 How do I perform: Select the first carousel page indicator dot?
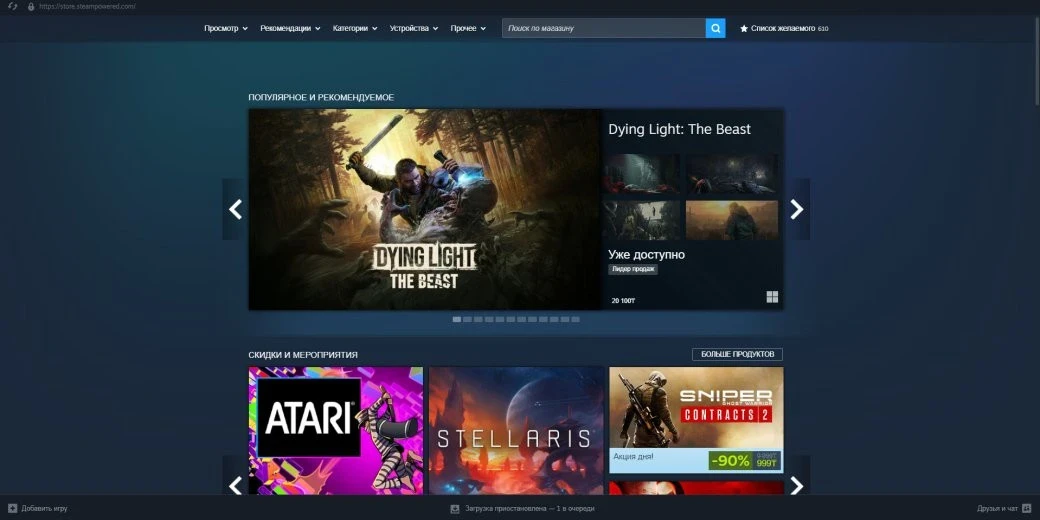pos(457,319)
